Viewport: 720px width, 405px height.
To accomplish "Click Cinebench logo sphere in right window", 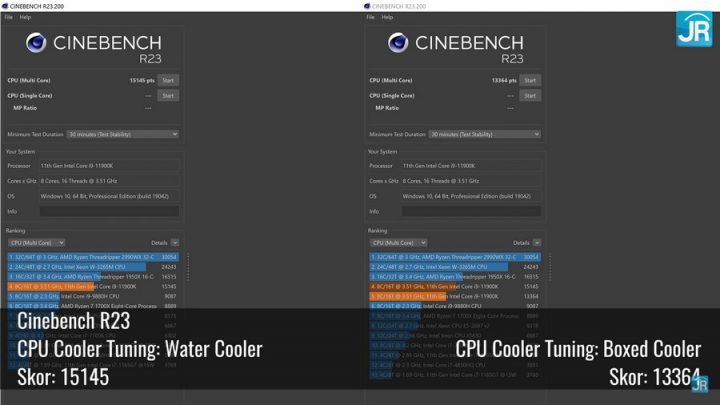I will (398, 43).
